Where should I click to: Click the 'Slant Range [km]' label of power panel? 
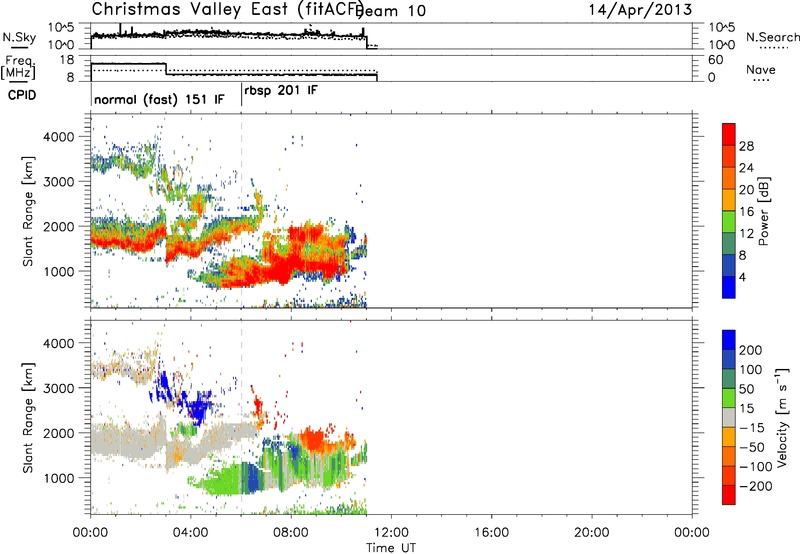28,211
